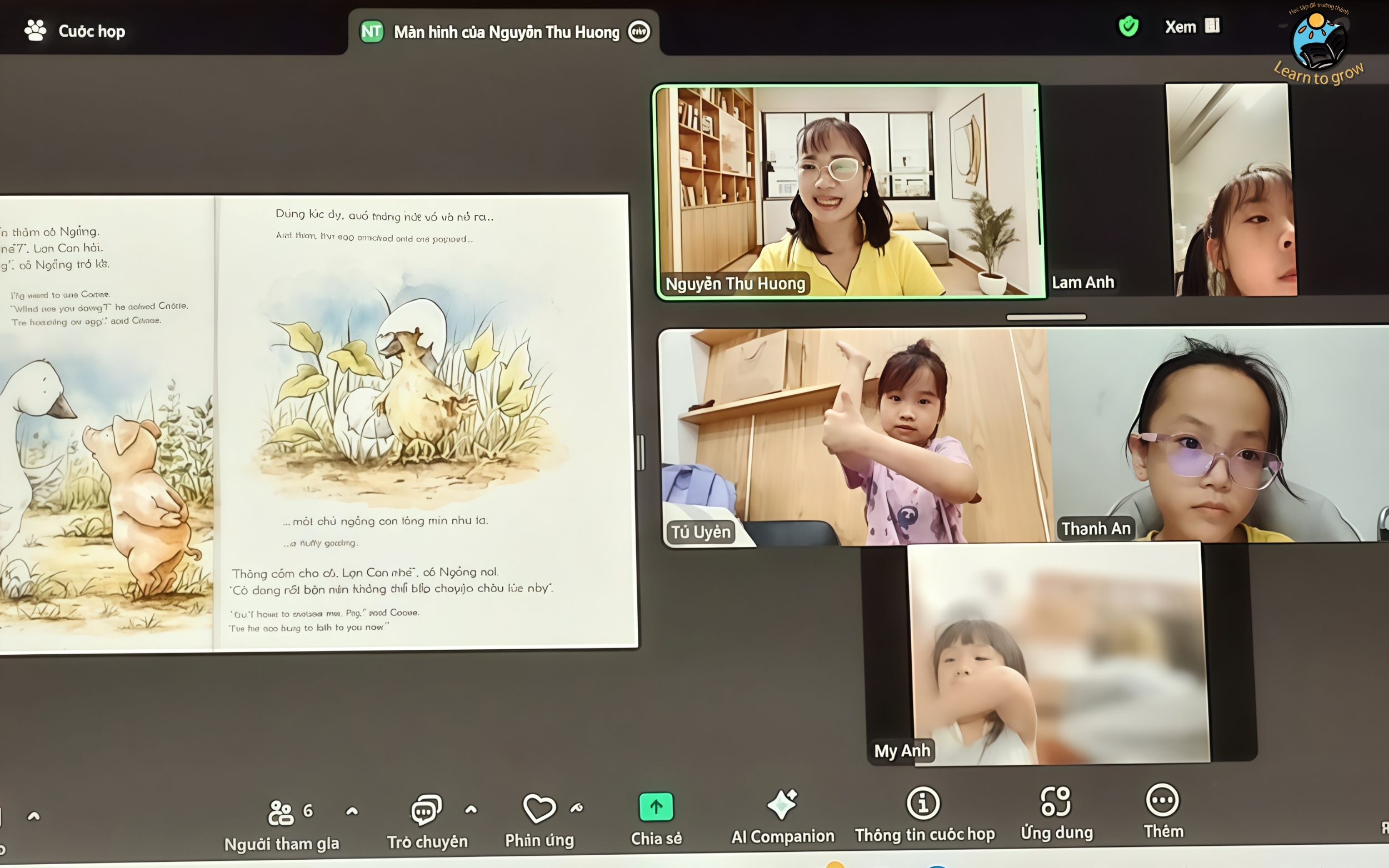Select Nguyễn Thu Huong's video tile
This screenshot has height=868, width=1389.
coord(850,191)
